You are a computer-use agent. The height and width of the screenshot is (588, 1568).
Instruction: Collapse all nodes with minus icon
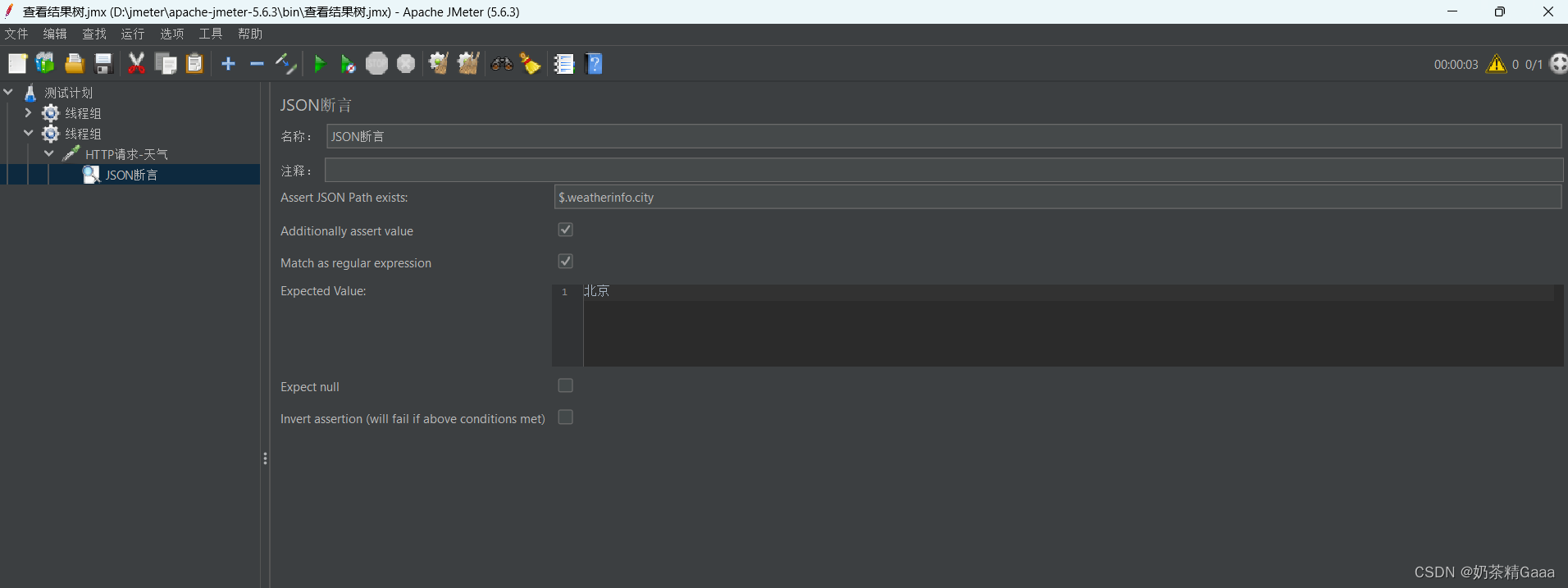[x=257, y=64]
